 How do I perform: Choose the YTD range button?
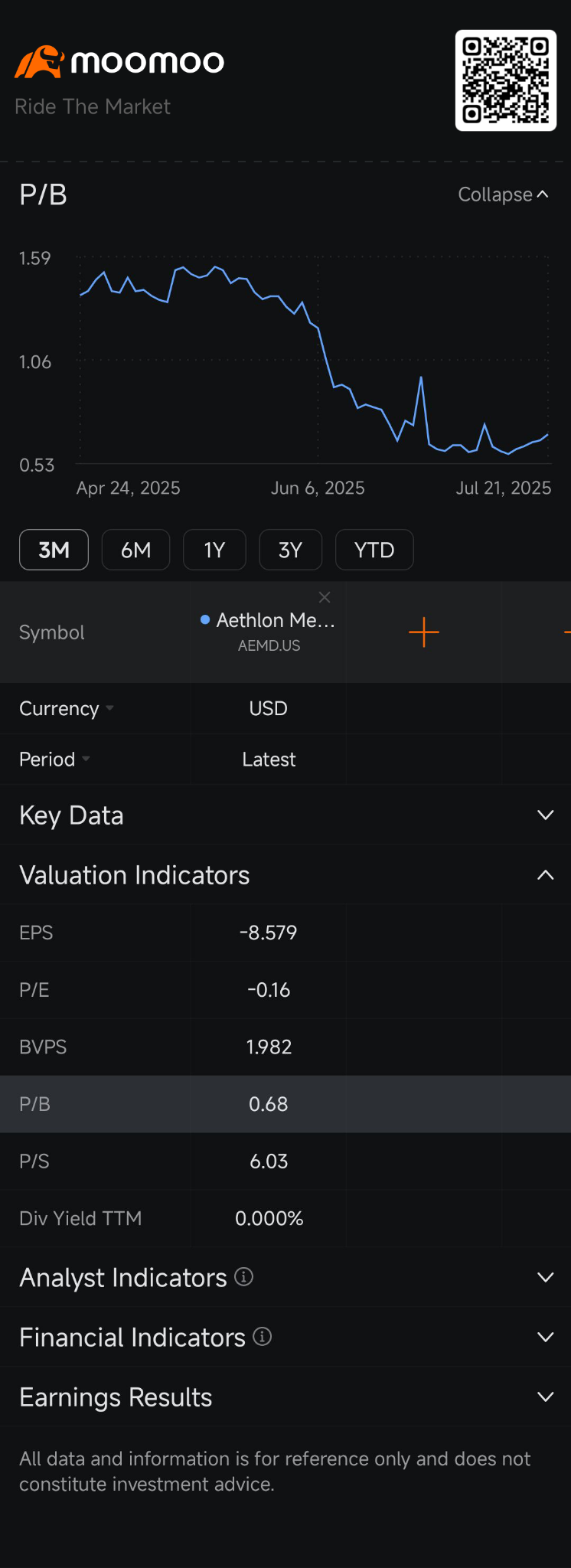coord(374,550)
